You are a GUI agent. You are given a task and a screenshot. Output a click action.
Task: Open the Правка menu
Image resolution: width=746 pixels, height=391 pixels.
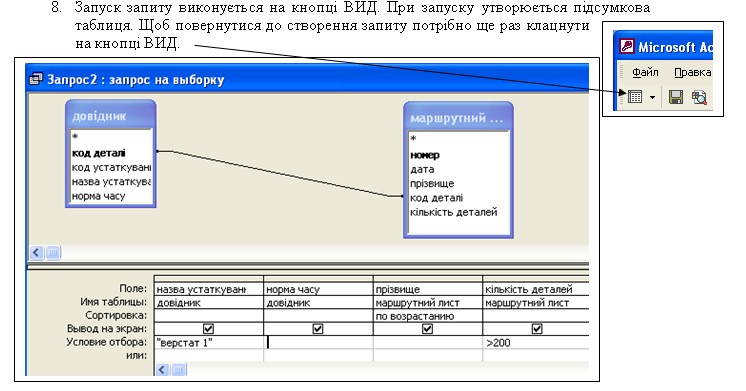(x=692, y=72)
